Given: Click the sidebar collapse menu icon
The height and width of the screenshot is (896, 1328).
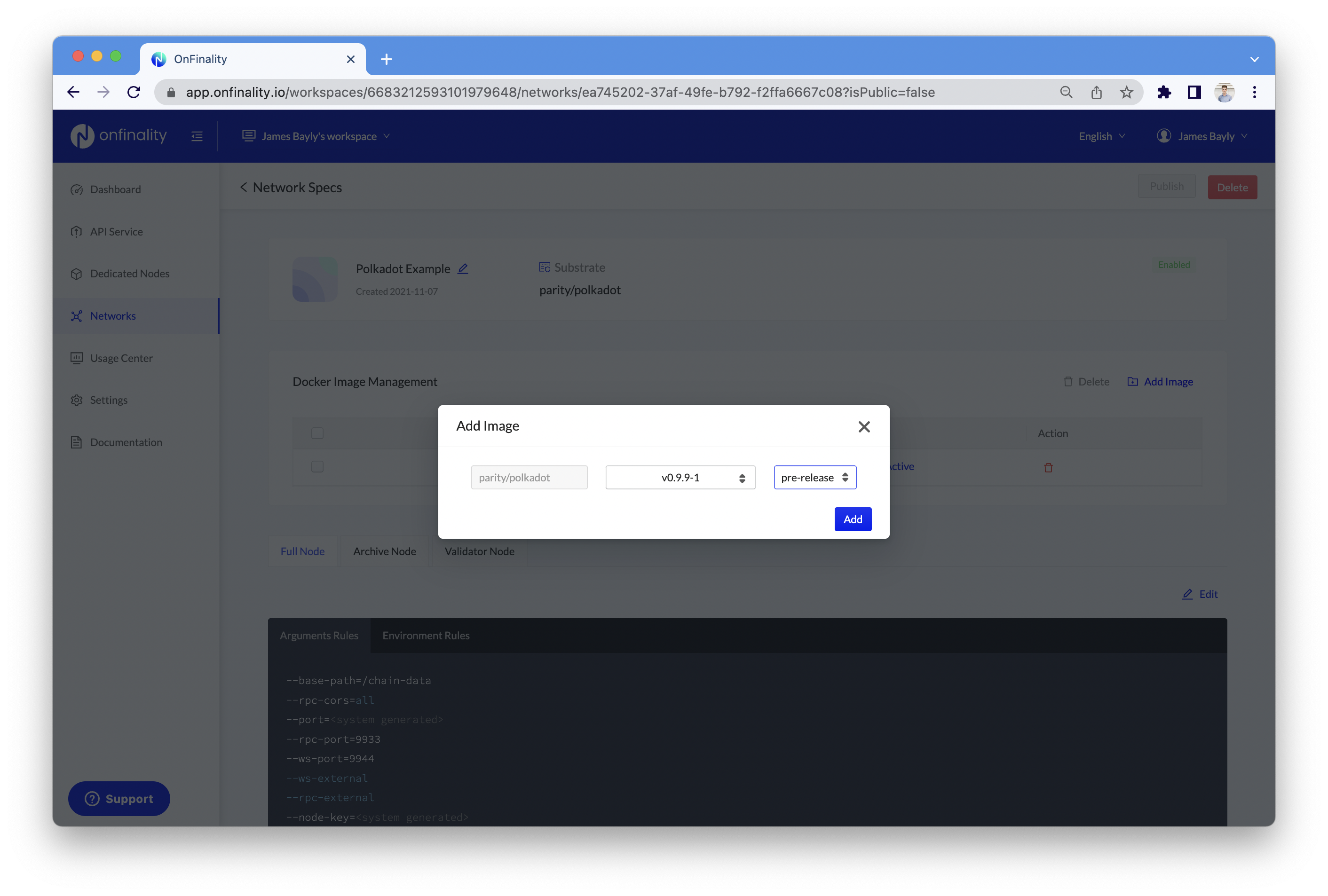Looking at the screenshot, I should click(197, 136).
